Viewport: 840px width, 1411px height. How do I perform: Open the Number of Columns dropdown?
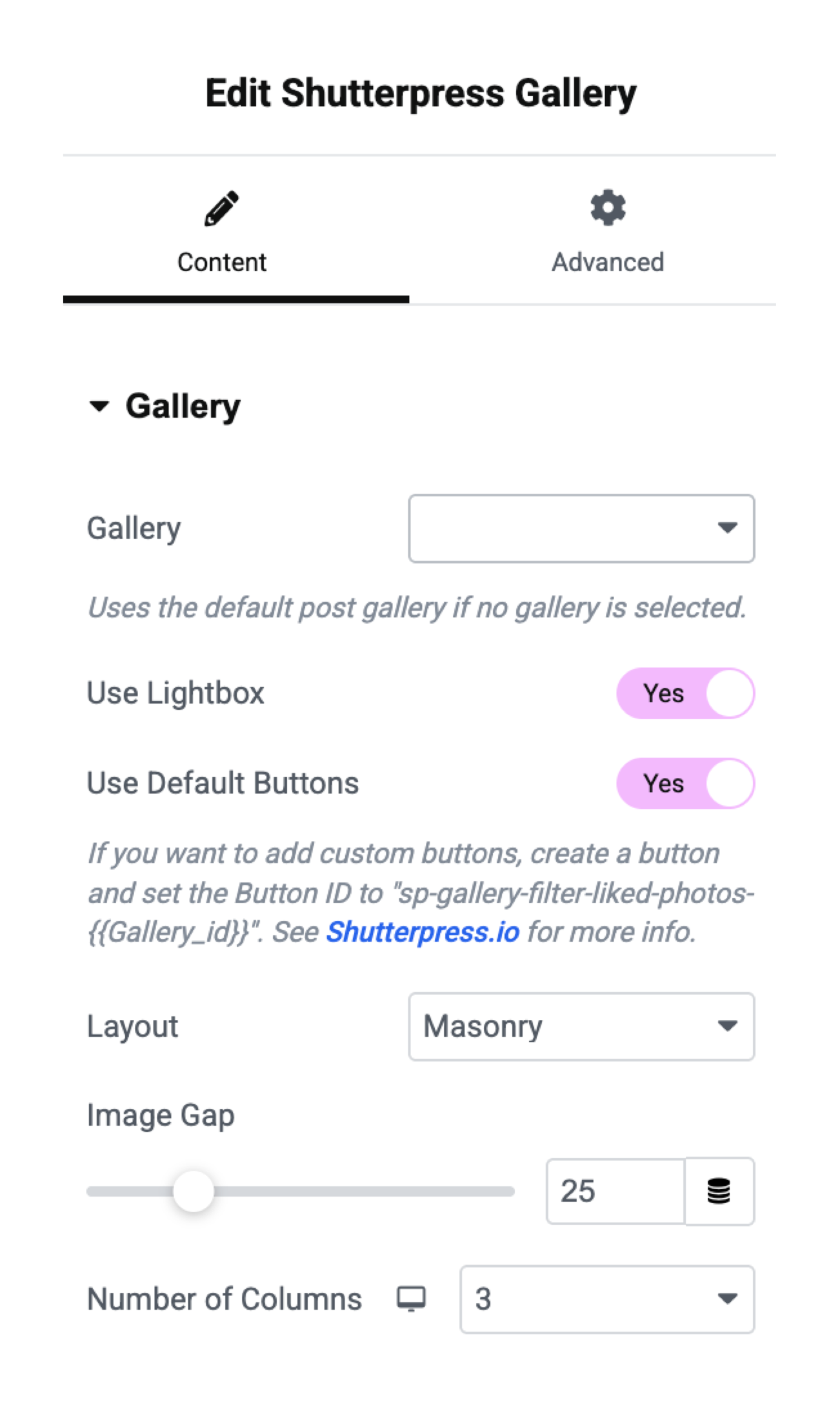tap(606, 1298)
